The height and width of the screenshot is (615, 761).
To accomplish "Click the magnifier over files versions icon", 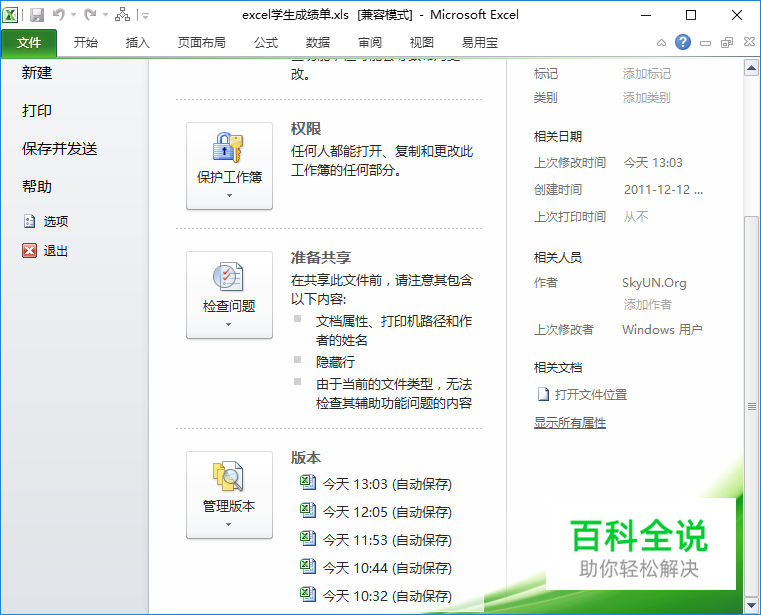I will click(x=228, y=476).
